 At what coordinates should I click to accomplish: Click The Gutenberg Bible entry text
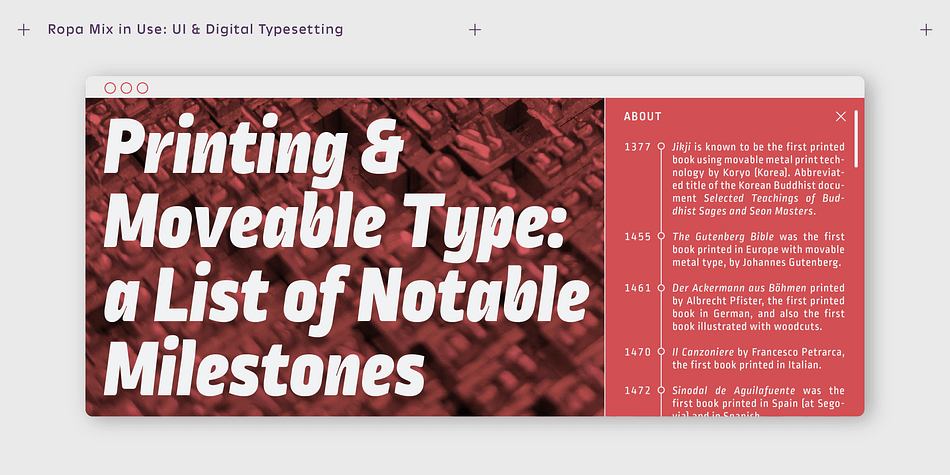(758, 249)
